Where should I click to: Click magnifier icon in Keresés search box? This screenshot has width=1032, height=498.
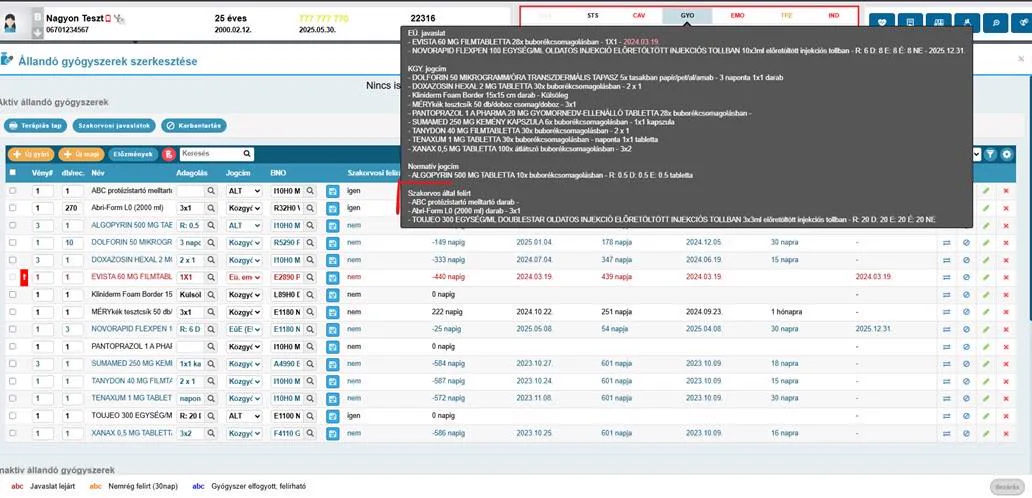tap(247, 154)
